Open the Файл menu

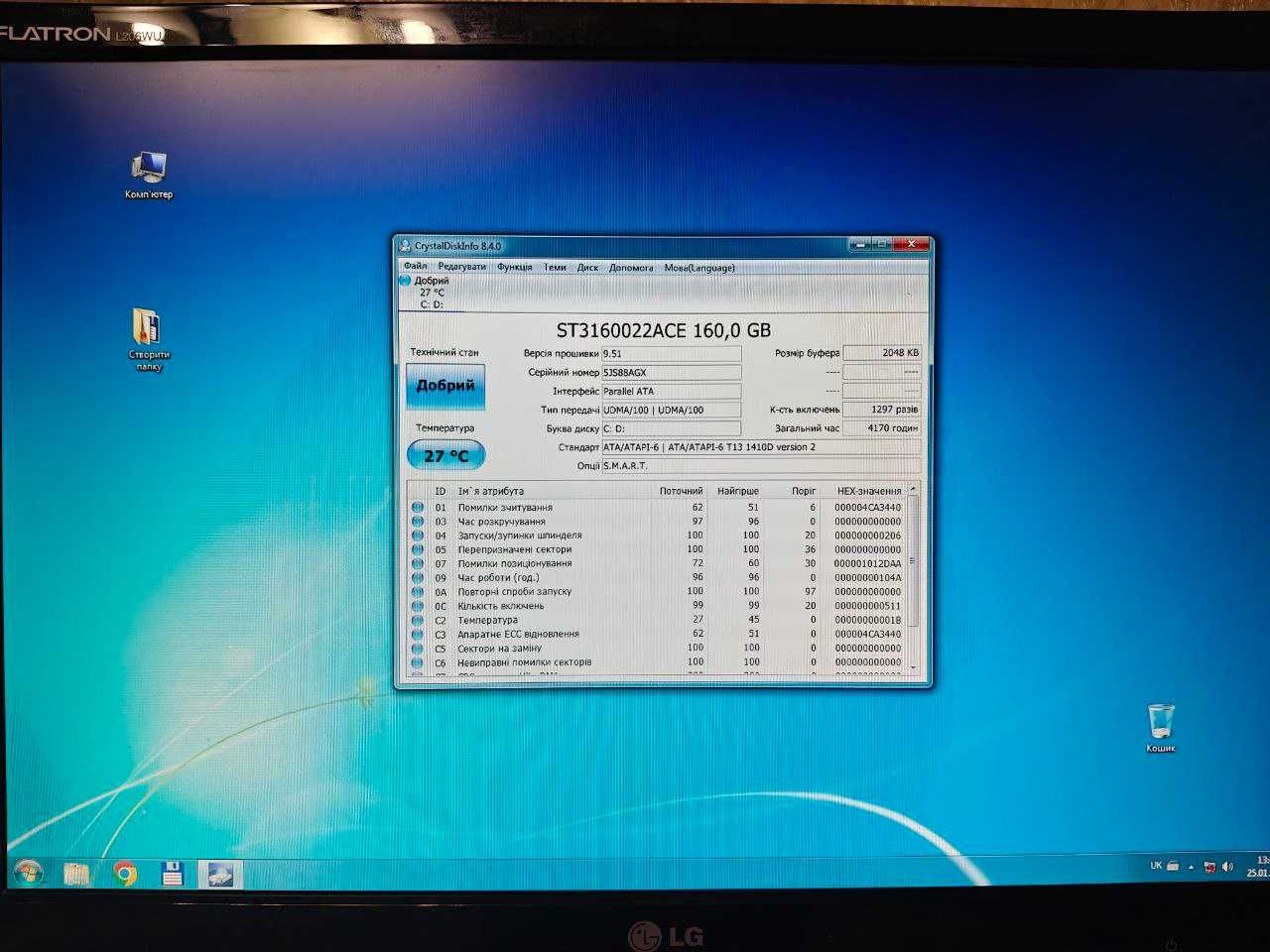(415, 267)
